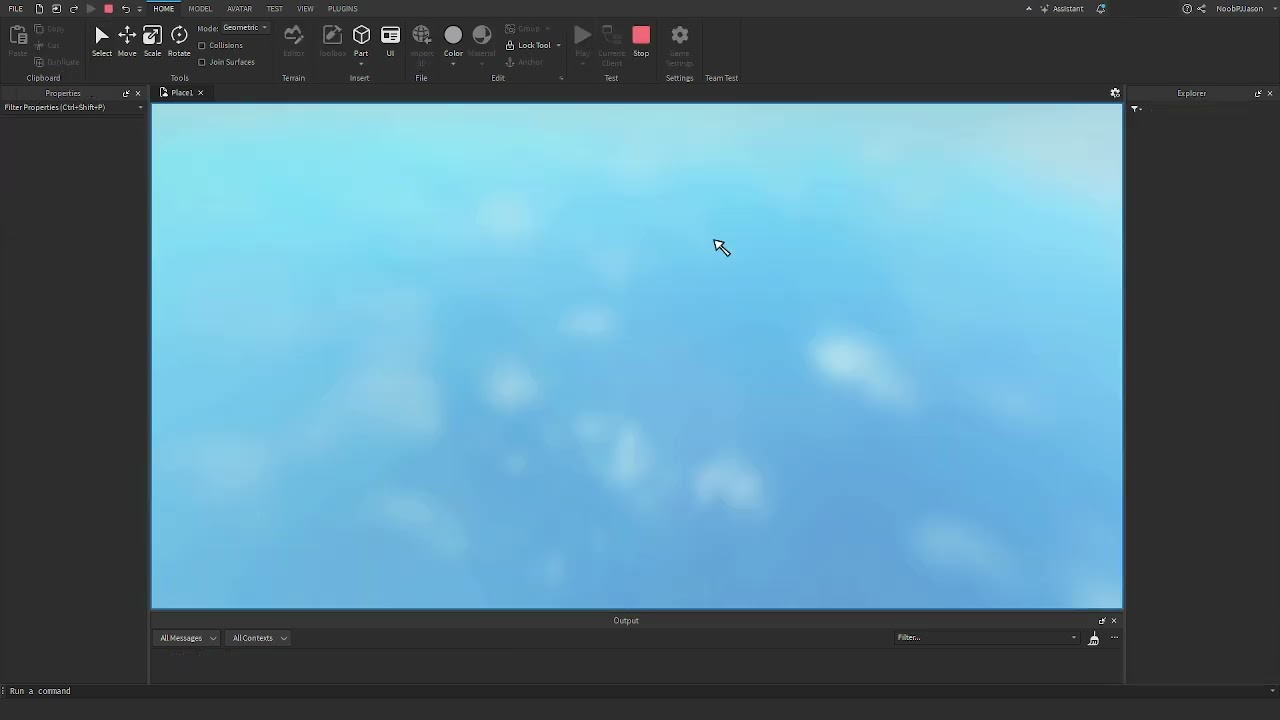
Task: Clear output with the broom icon
Action: point(1093,638)
